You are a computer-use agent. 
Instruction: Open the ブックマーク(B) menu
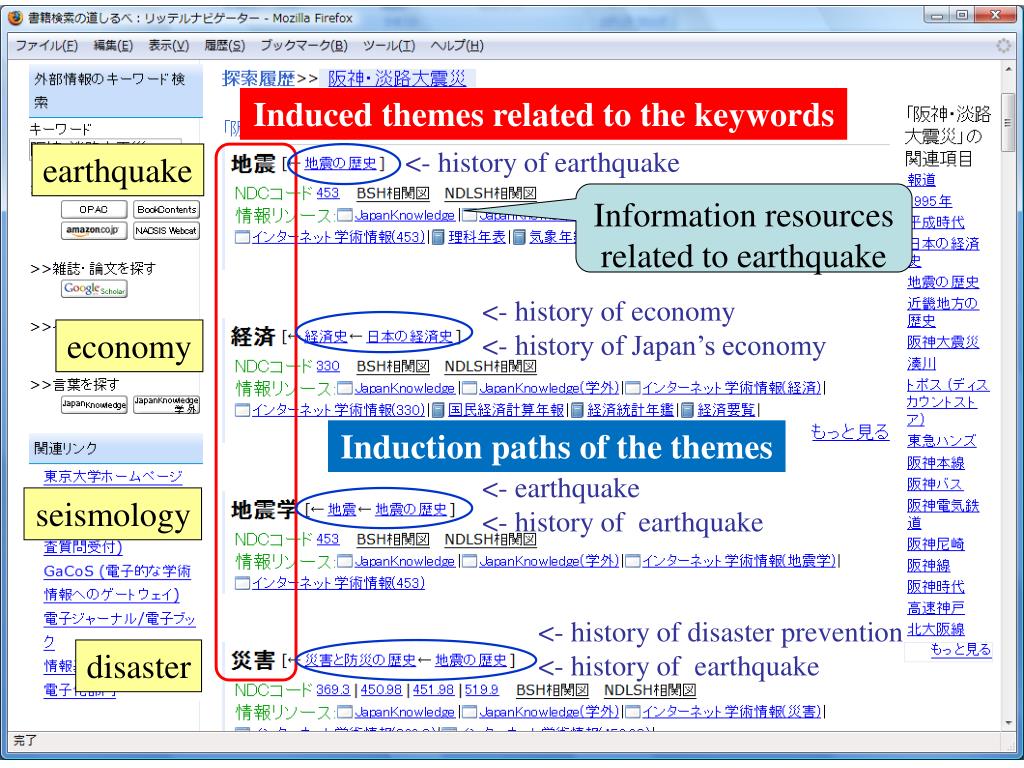[304, 45]
